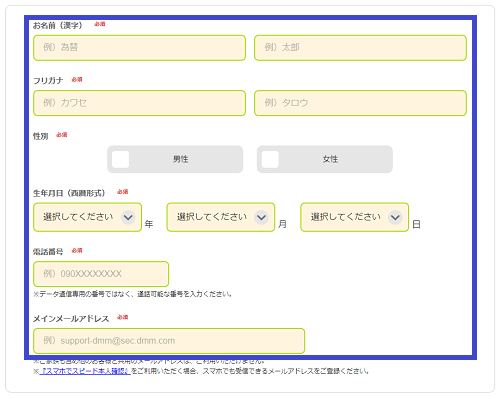This screenshot has height=399, width=500.
Task: Open the birth day dropdown
Action: tap(355, 217)
